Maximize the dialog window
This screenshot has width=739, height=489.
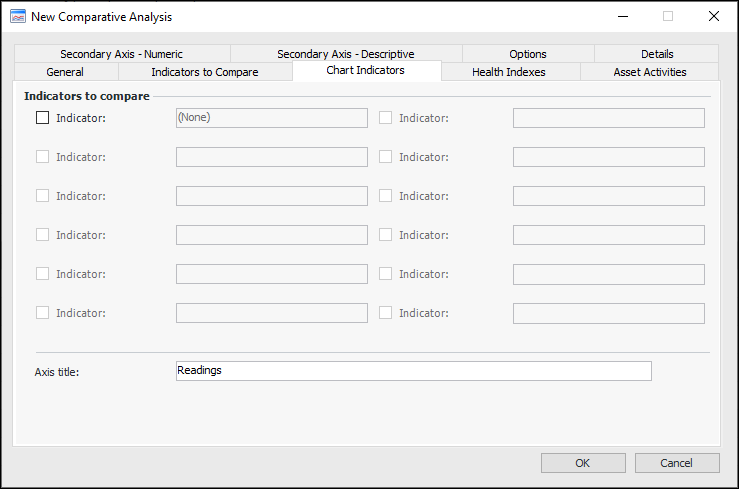pyautogui.click(x=667, y=16)
